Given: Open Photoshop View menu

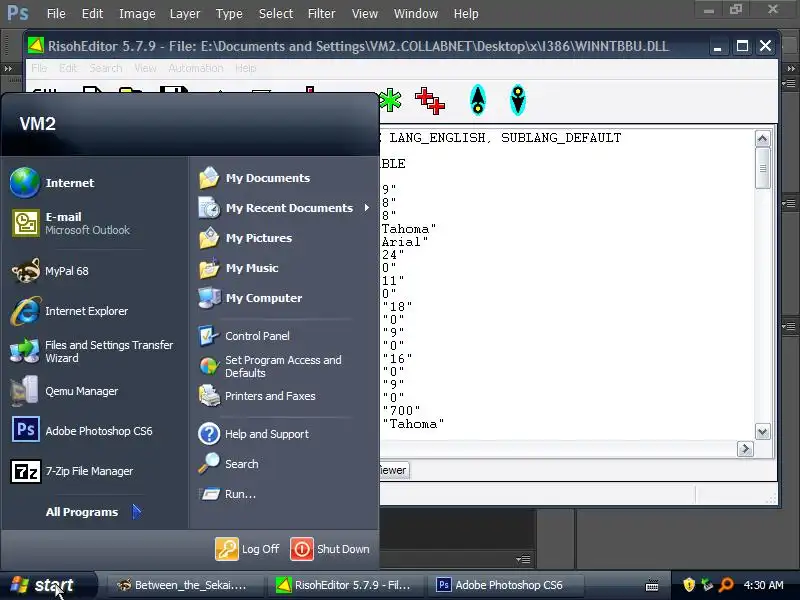Looking at the screenshot, I should [x=365, y=14].
